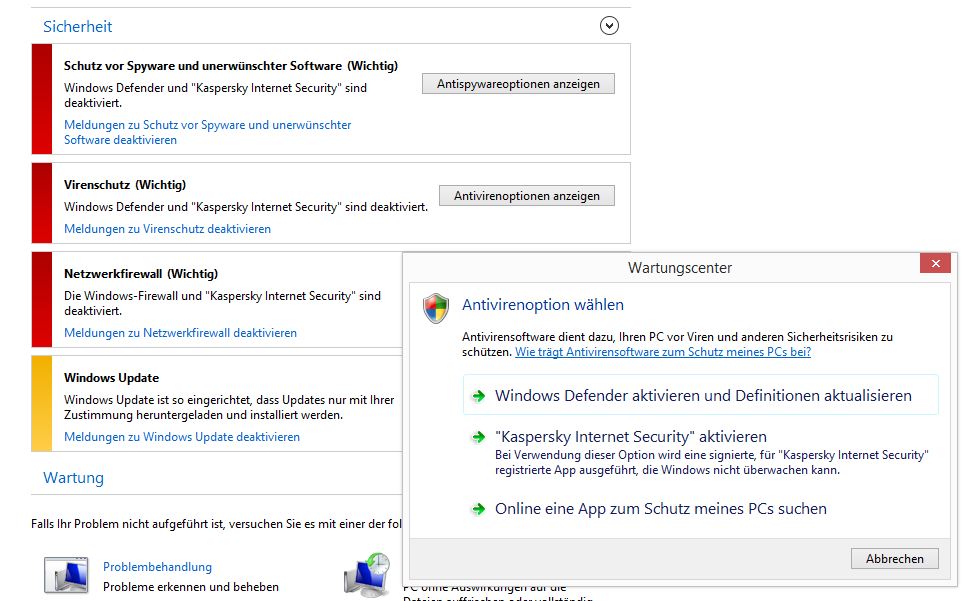The width and height of the screenshot is (964, 601).
Task: Disable messages about Netzwerkfirewall
Action: point(180,333)
